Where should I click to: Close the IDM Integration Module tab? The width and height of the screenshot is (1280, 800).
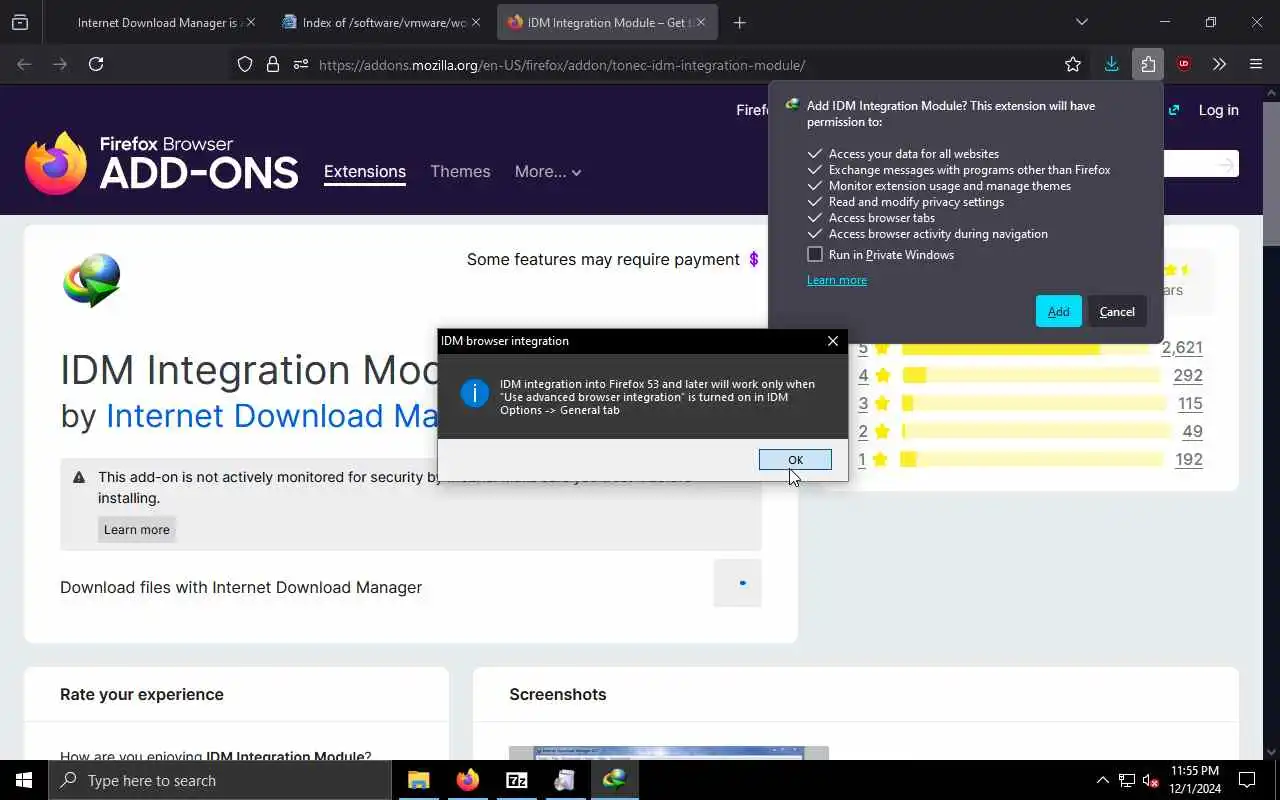point(702,22)
